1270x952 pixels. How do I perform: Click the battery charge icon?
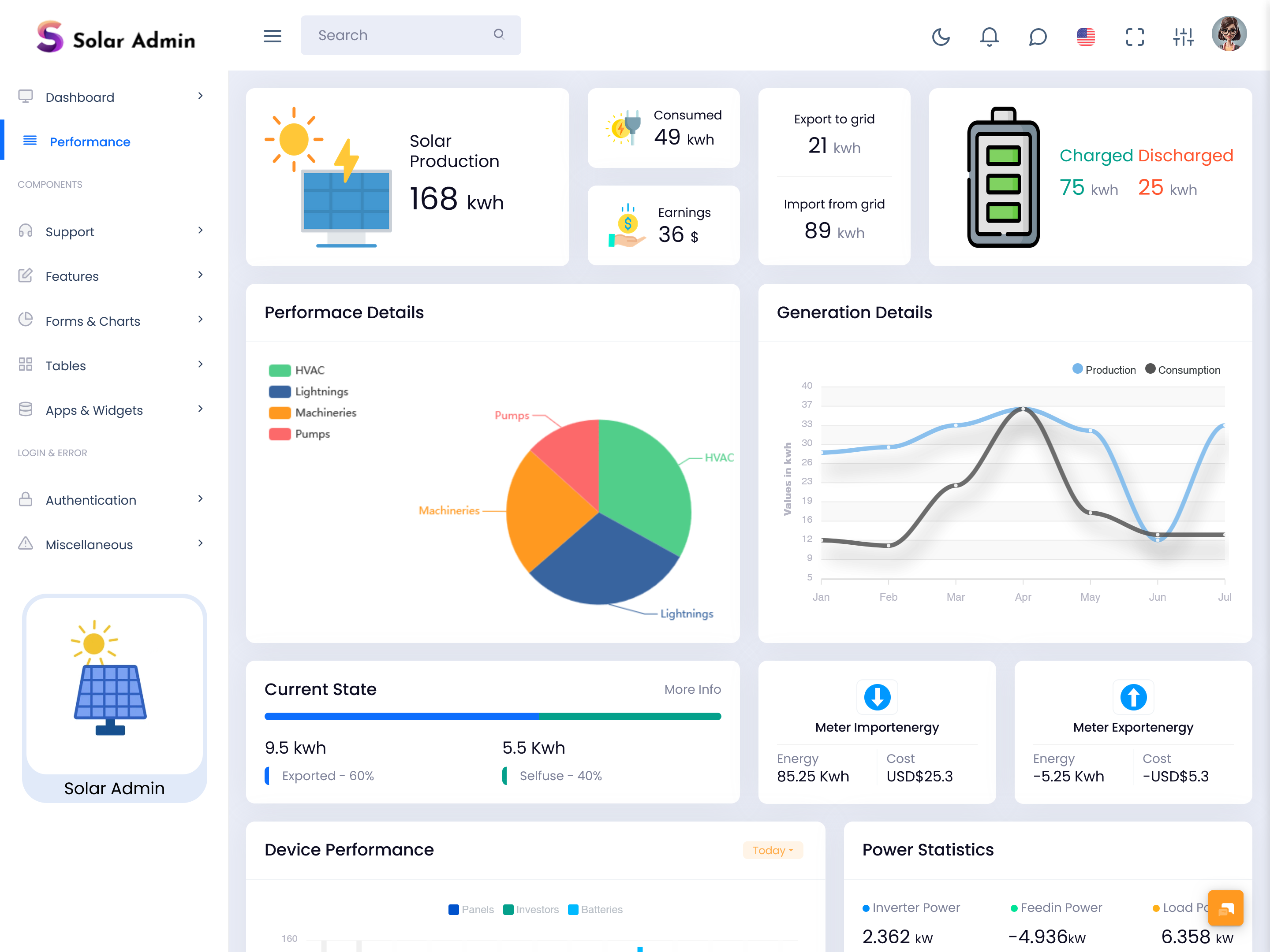1003,177
